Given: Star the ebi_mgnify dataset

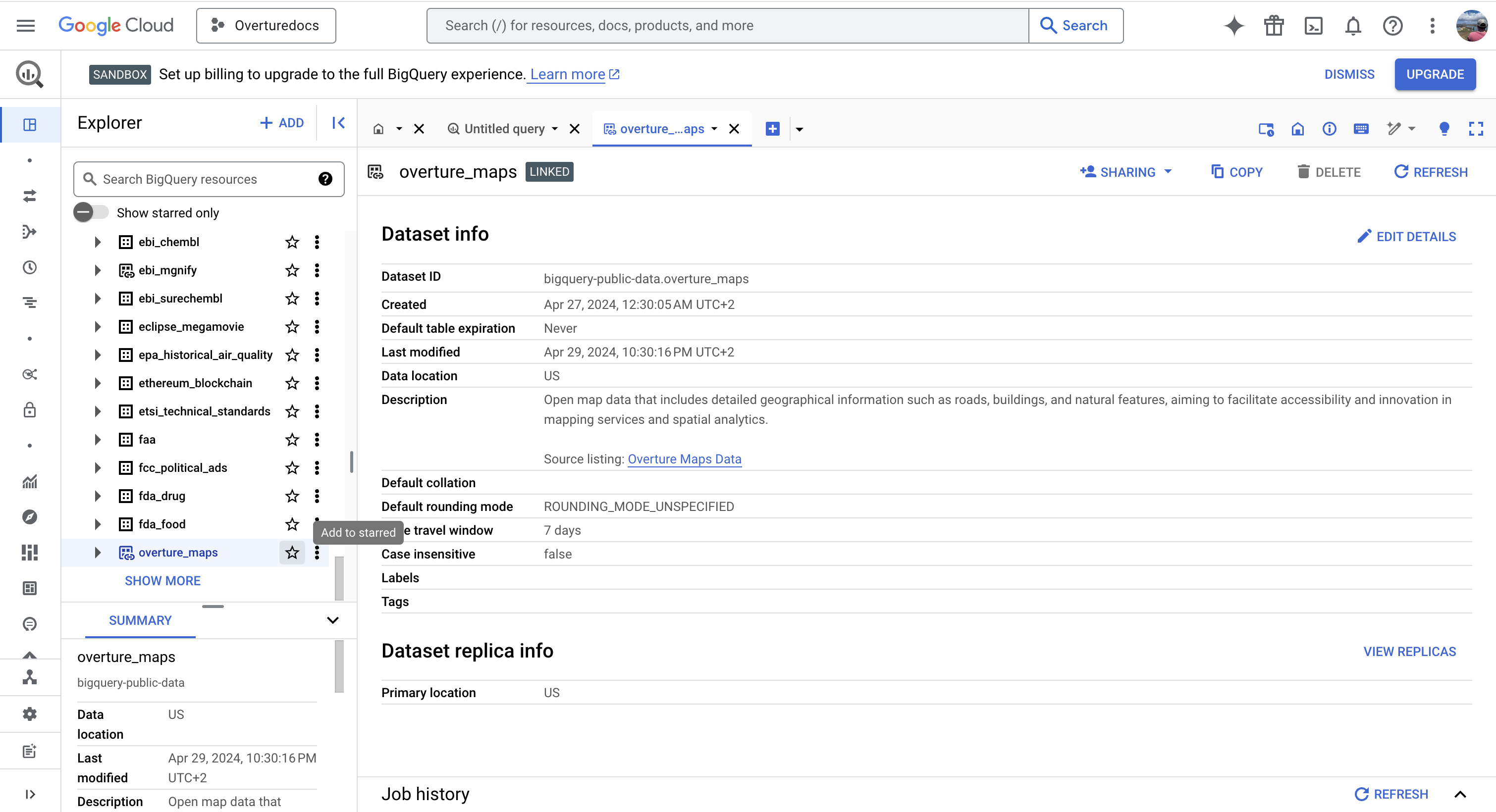Looking at the screenshot, I should pyautogui.click(x=292, y=270).
